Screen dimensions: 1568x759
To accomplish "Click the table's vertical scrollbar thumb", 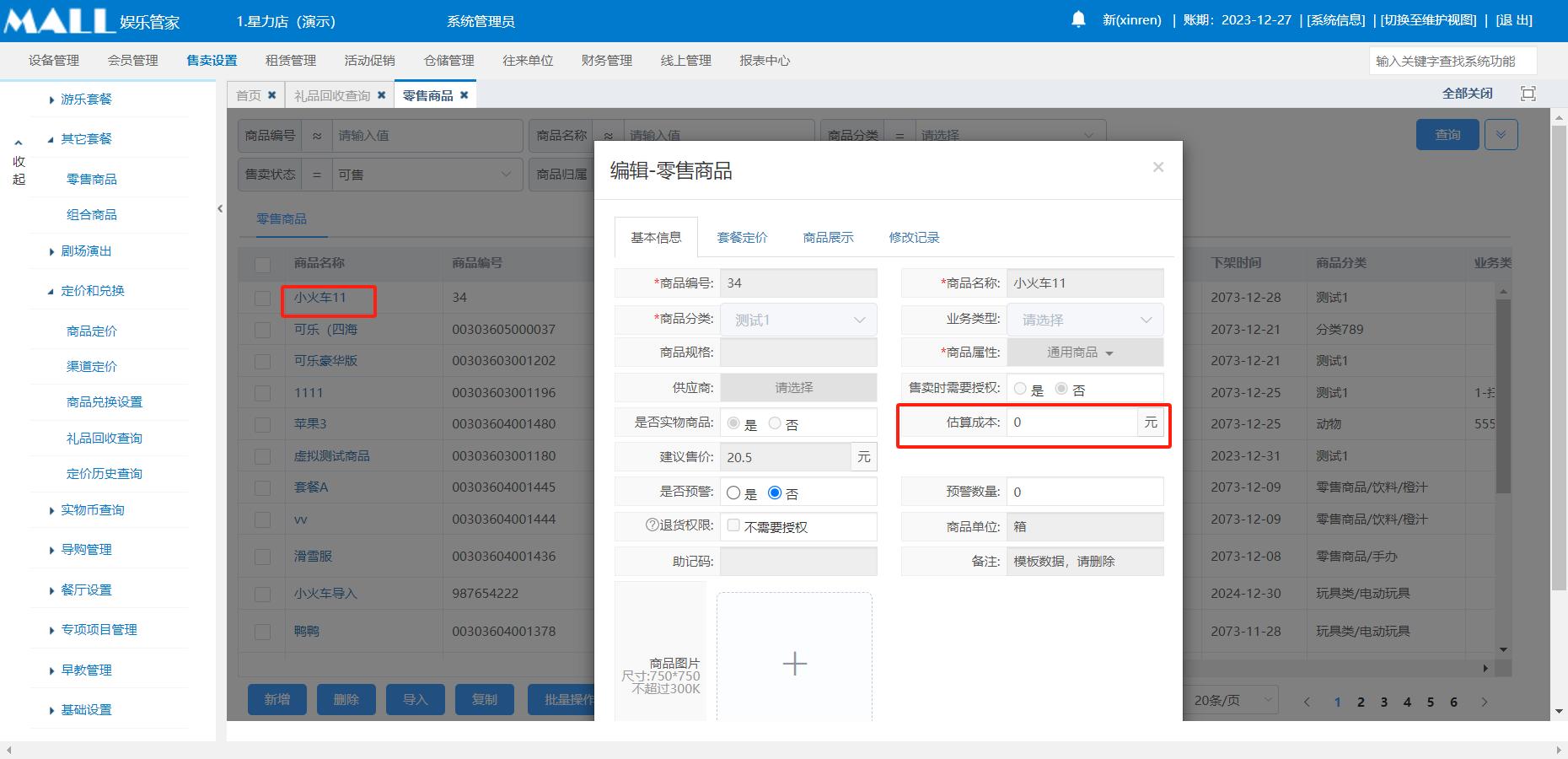I will [x=1503, y=396].
